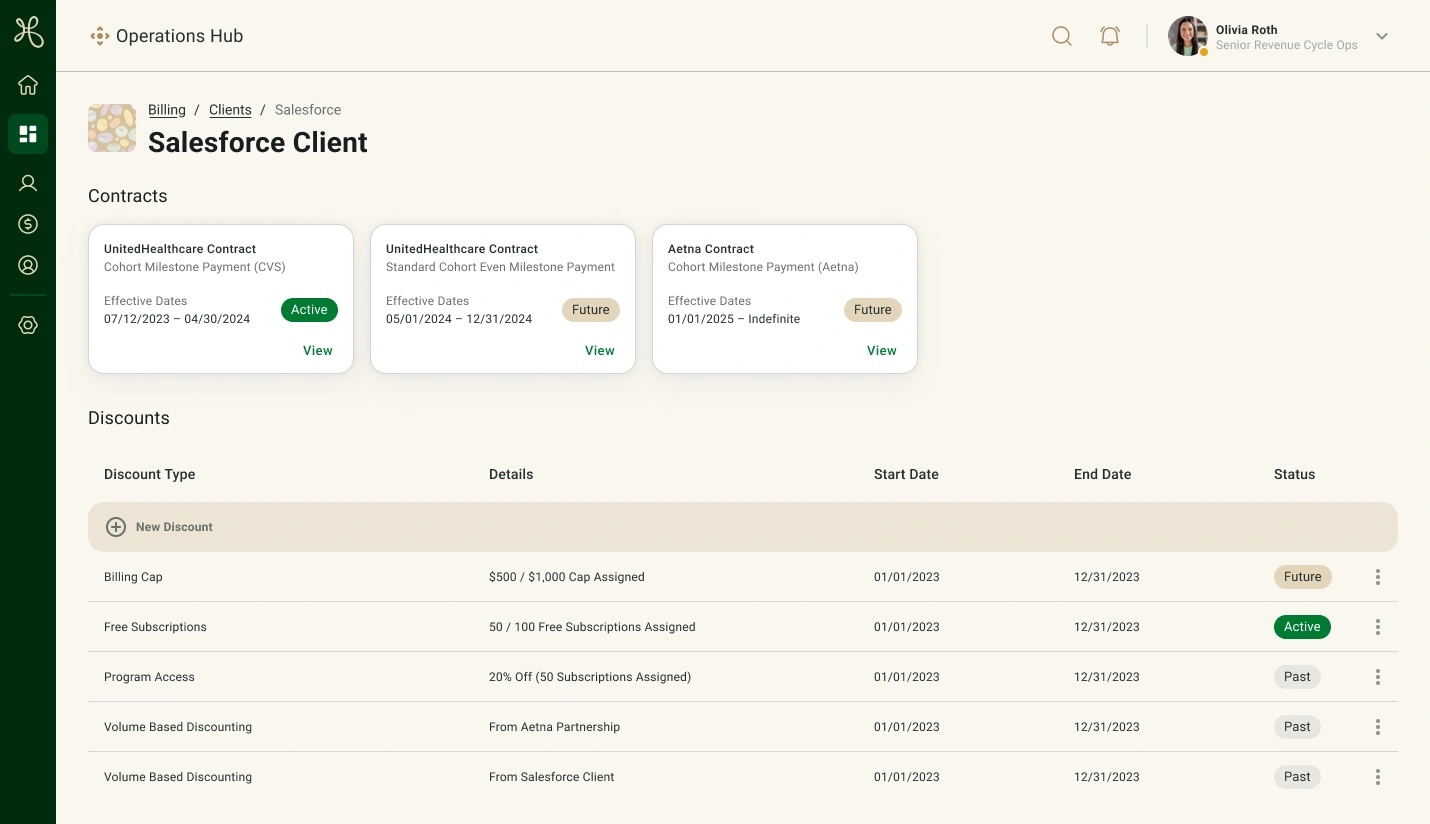Viewport: 1430px width, 824px height.
Task: Click Olivia Roth's avatar photo
Action: (1188, 36)
